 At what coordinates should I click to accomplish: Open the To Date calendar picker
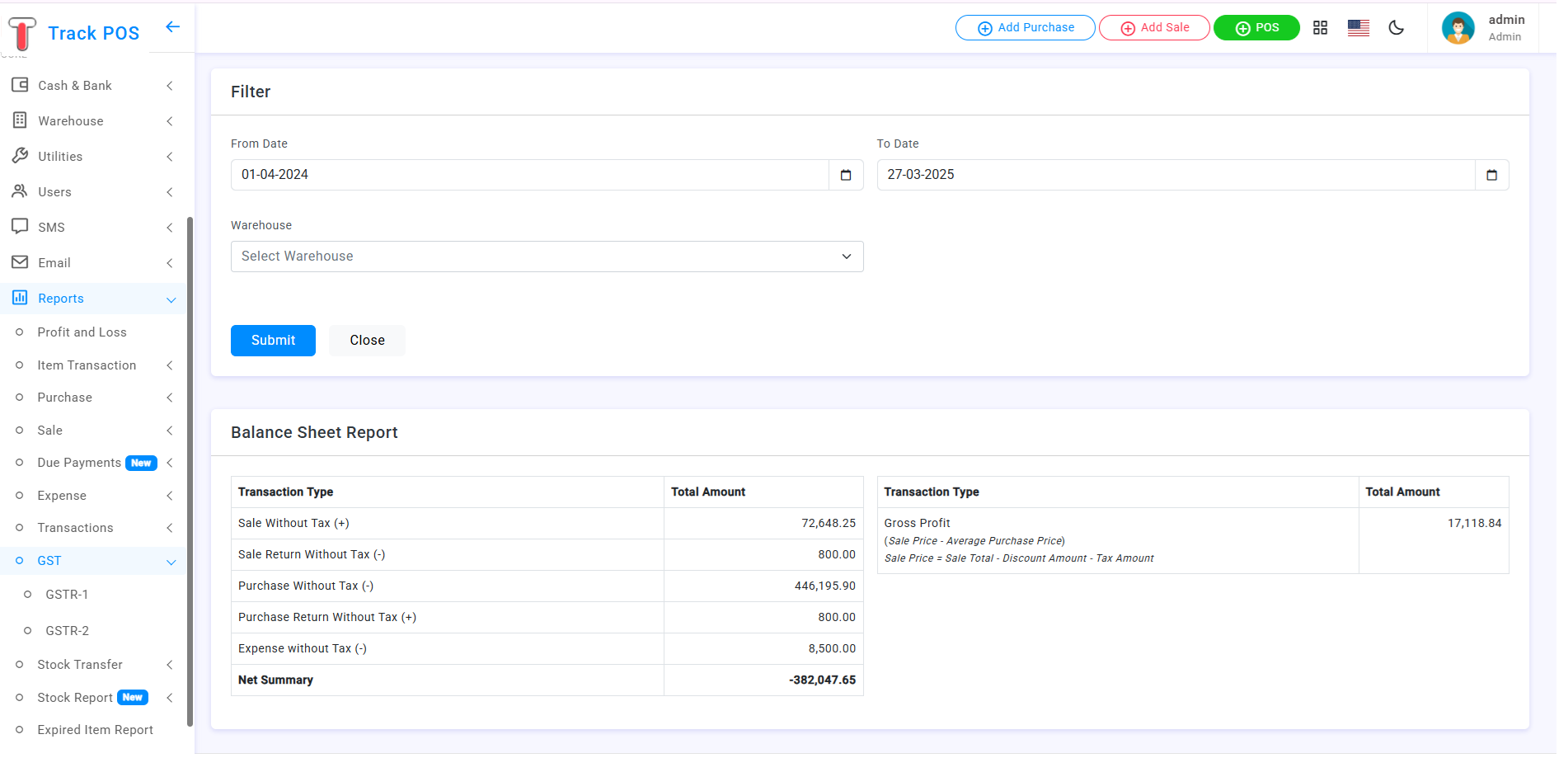(x=1491, y=175)
